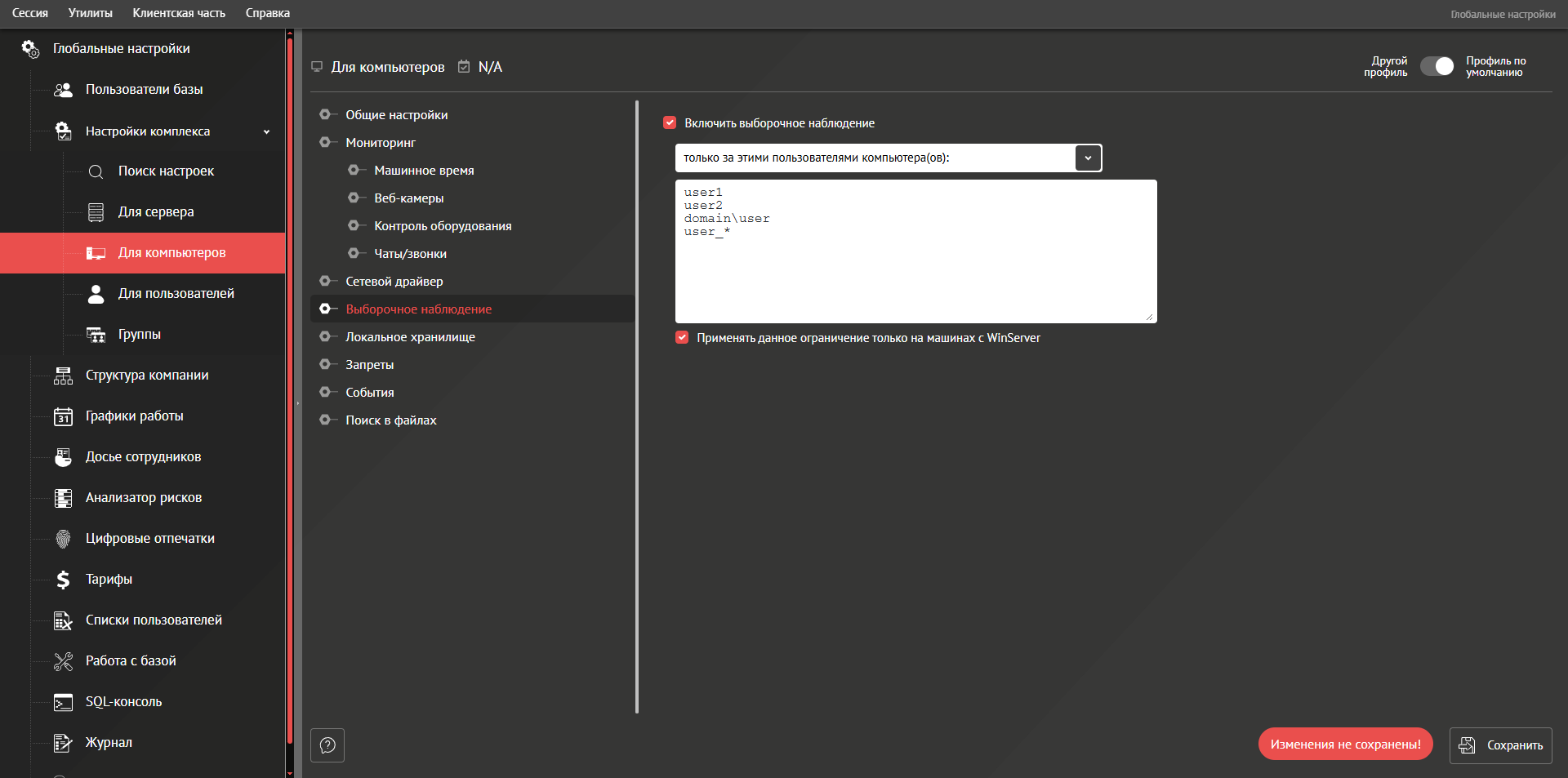The width and height of the screenshot is (1568, 778).
Task: Uncheck 'Включить выборочное наблюдение' checkbox
Action: tap(670, 123)
